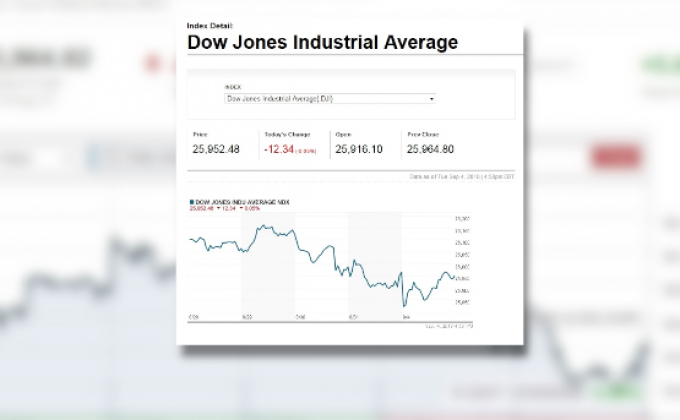
Task: Click the 9/4 date label on chart axis
Action: tap(405, 317)
